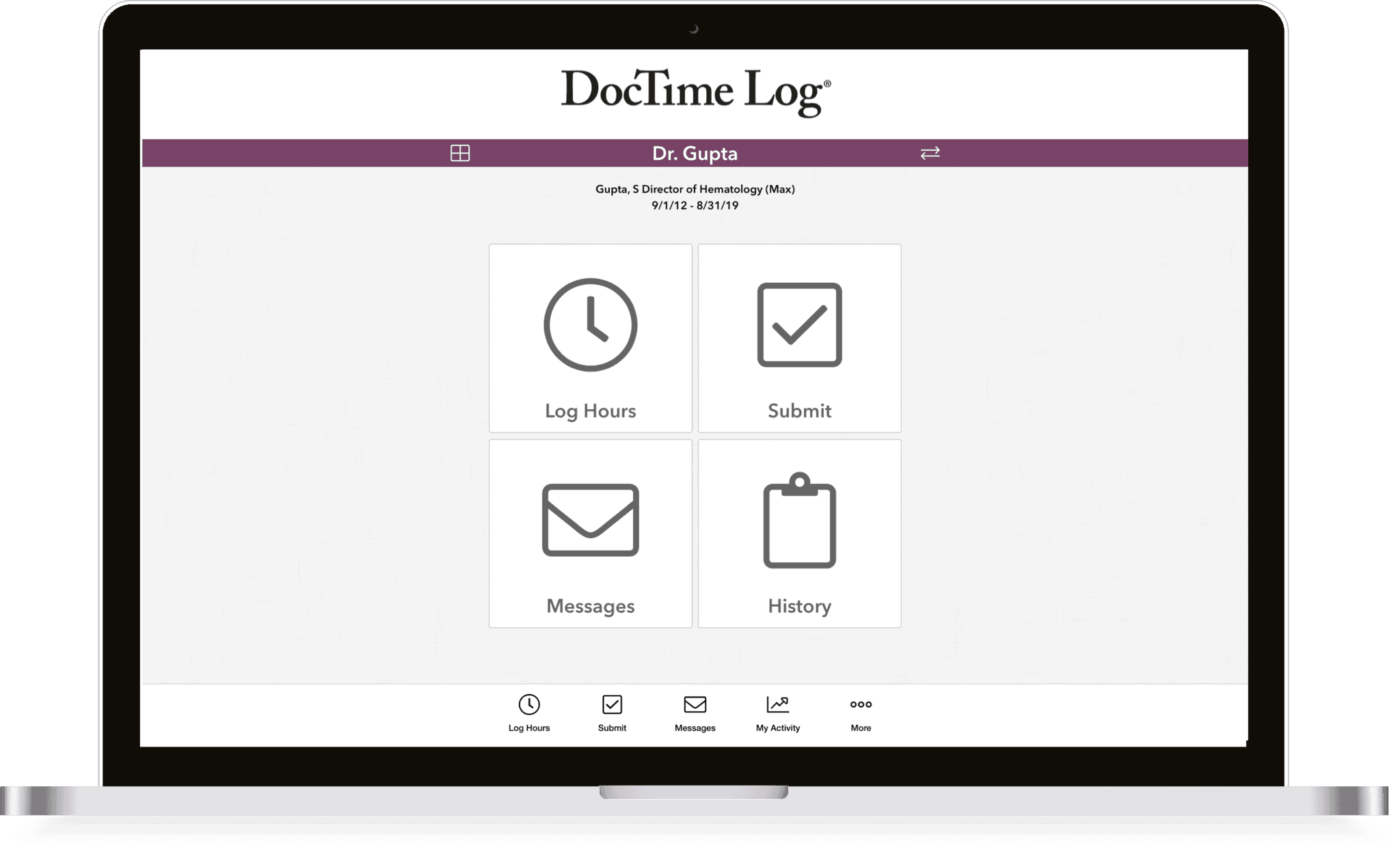Click the Dr. Gupta header title
Viewport: 1400px width, 854px height.
[x=695, y=153]
